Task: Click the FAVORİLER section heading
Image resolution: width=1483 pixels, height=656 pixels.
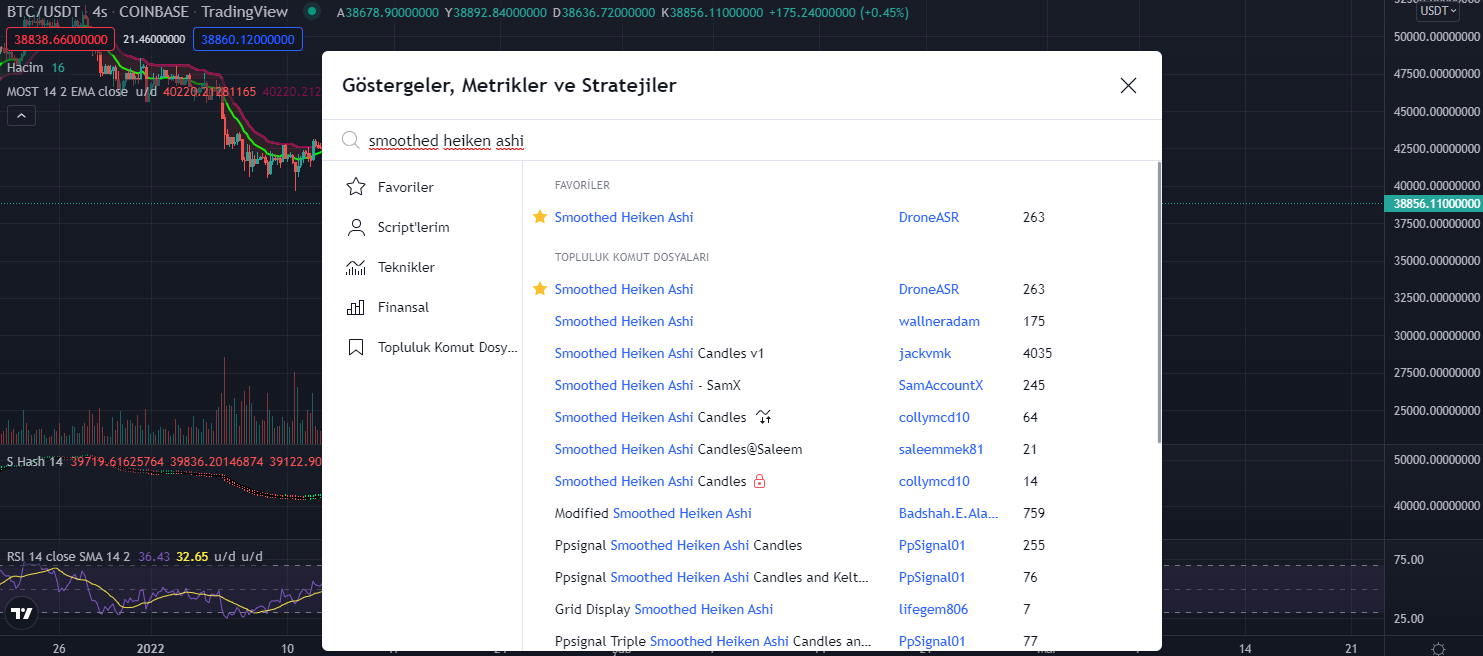Action: (582, 185)
